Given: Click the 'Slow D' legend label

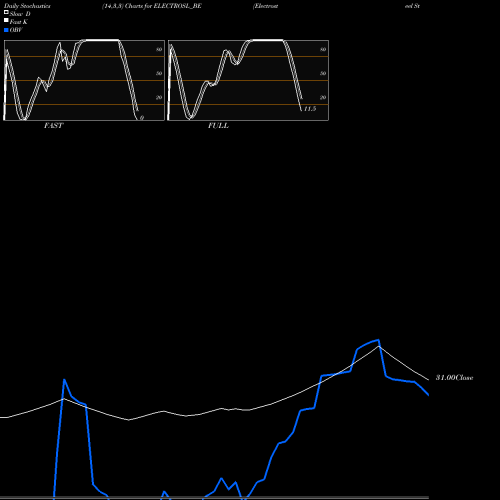Looking at the screenshot, I should [x=20, y=14].
